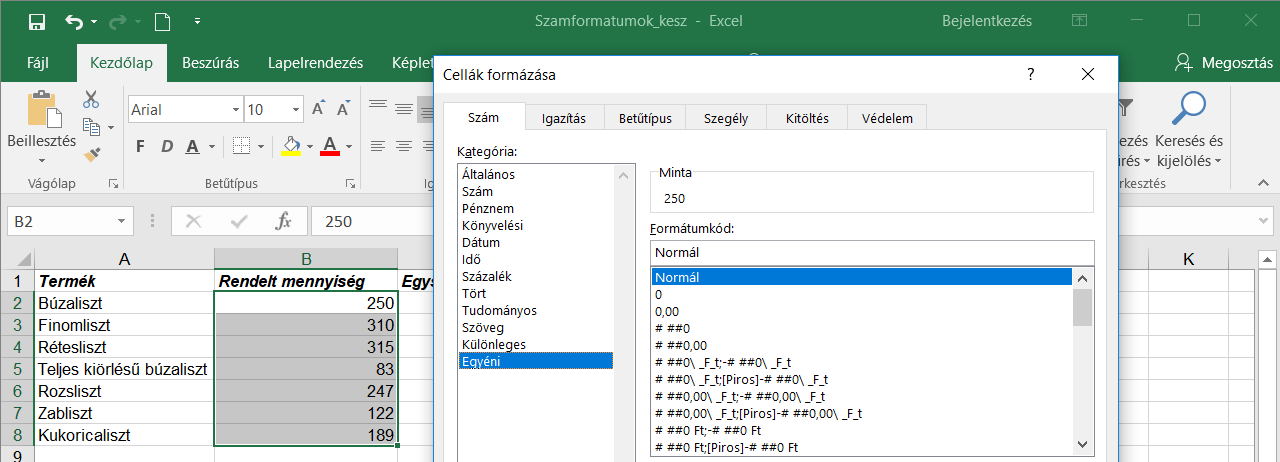
Task: Select the Pénznem category
Action: coord(535,208)
